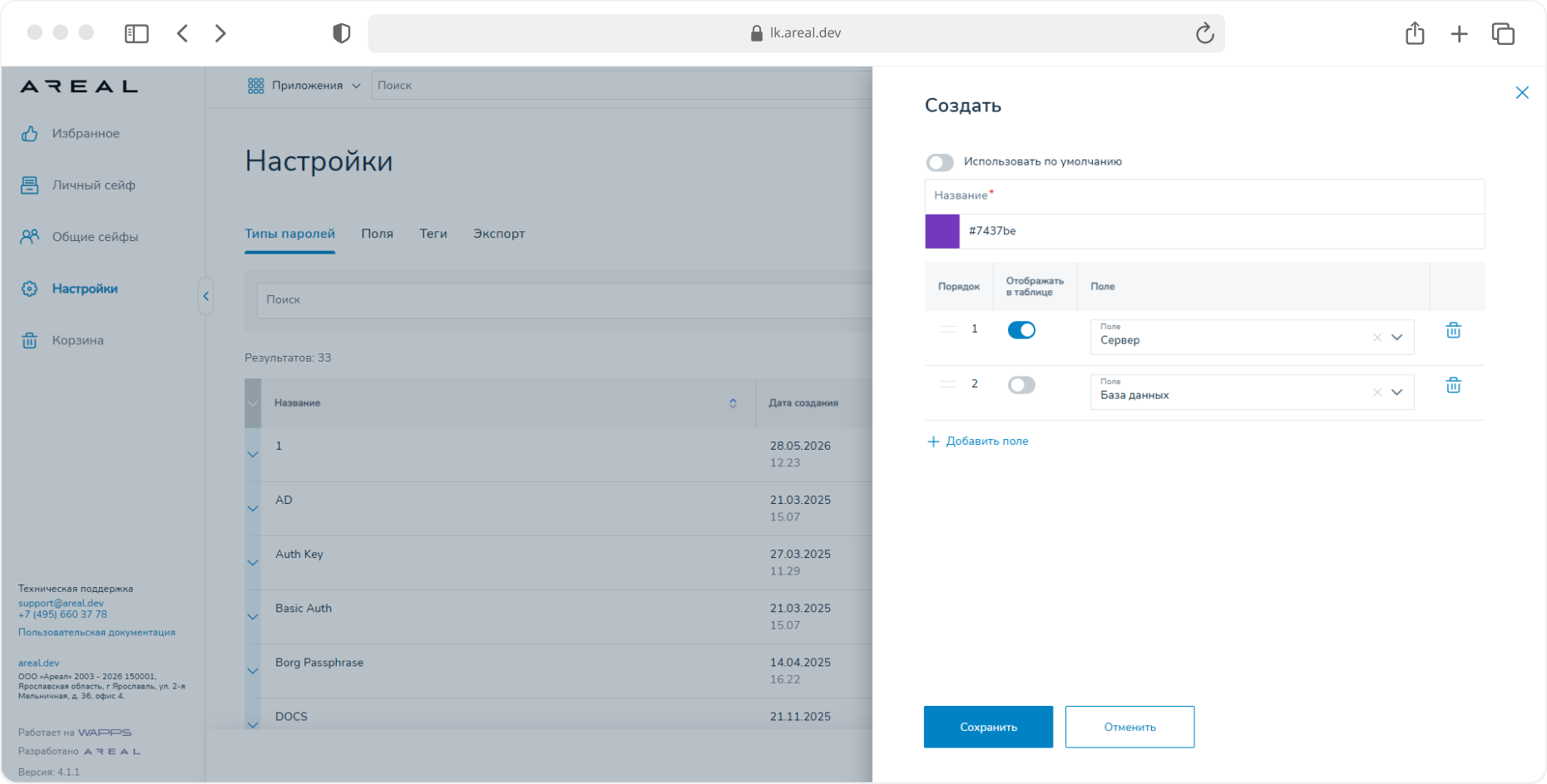1547x784 pixels.
Task: Click the Личный сейф safe icon
Action: point(30,185)
